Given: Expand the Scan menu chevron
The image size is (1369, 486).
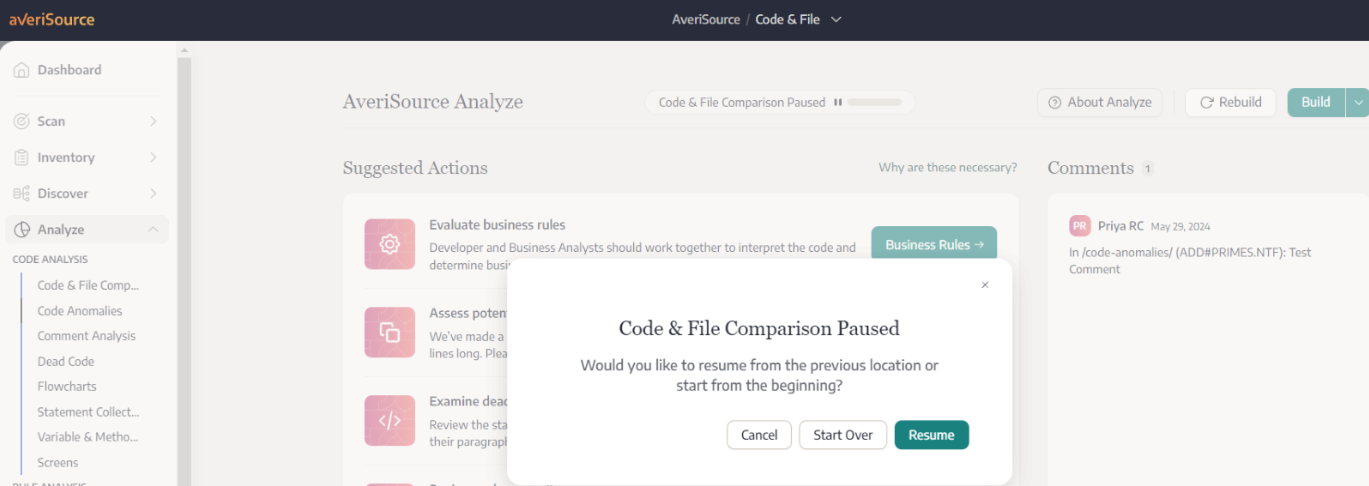Looking at the screenshot, I should coord(153,121).
